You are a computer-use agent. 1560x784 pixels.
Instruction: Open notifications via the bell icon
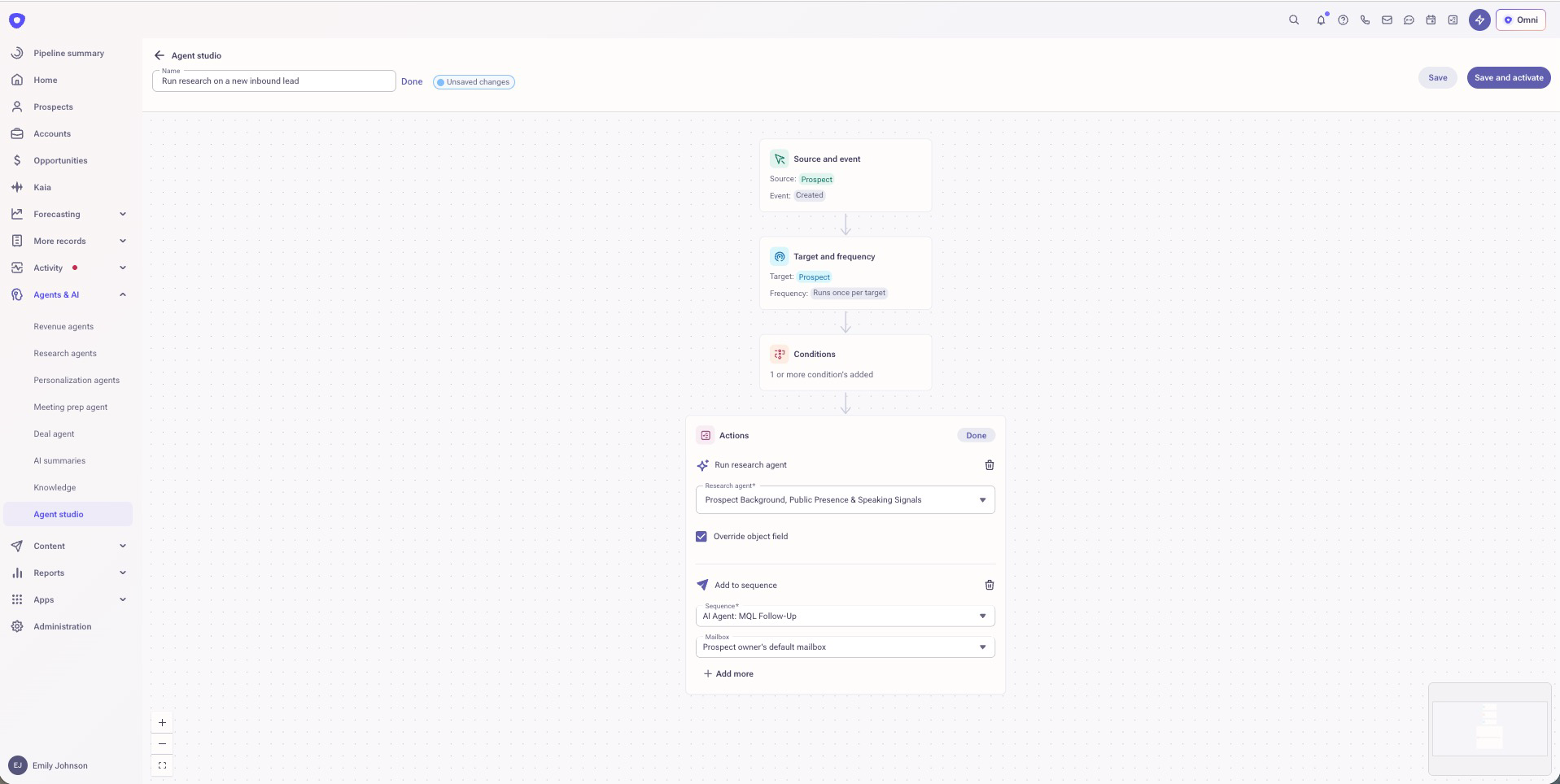coord(1320,20)
